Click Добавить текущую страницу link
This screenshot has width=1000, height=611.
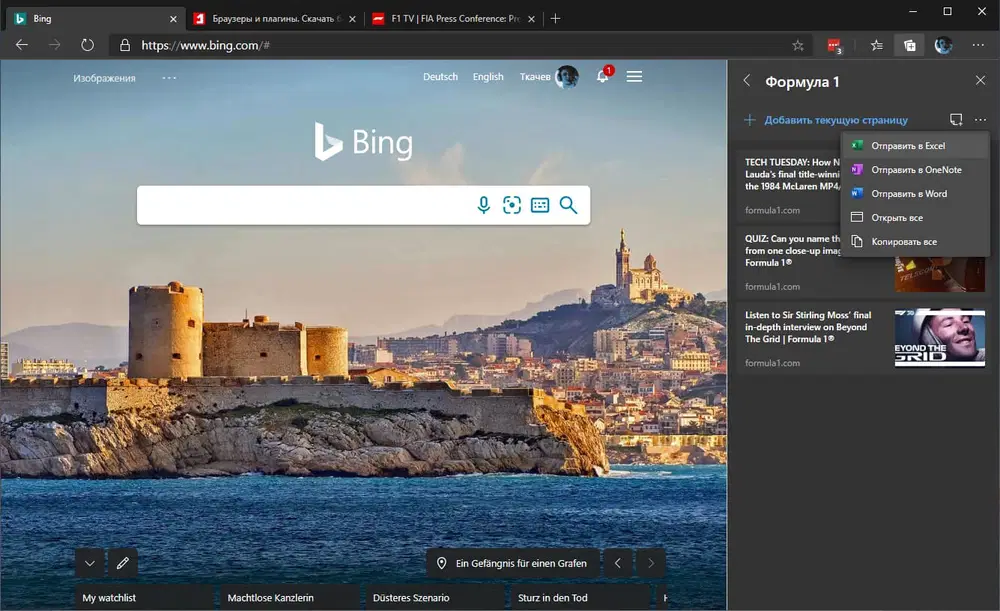pyautogui.click(x=836, y=119)
